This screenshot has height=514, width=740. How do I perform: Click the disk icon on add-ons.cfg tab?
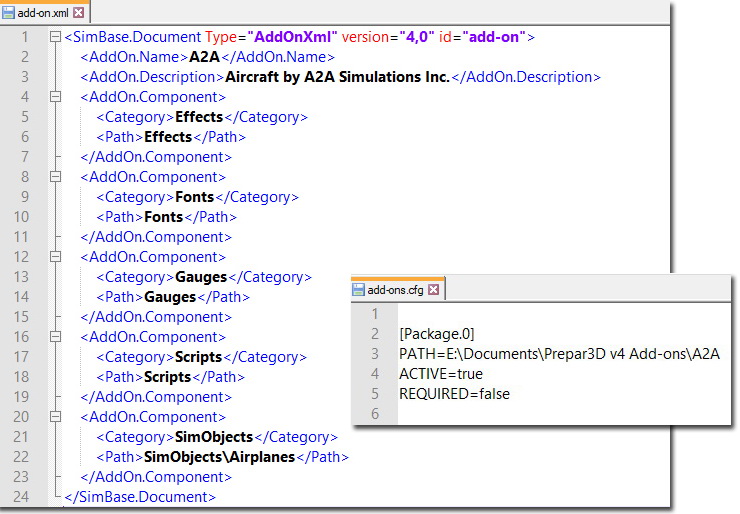click(x=358, y=290)
